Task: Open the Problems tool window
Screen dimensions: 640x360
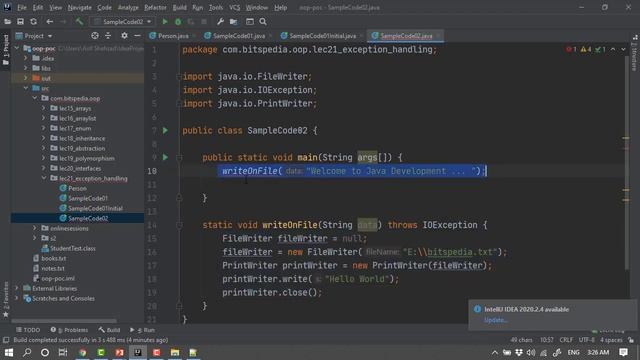Action: pos(69,330)
